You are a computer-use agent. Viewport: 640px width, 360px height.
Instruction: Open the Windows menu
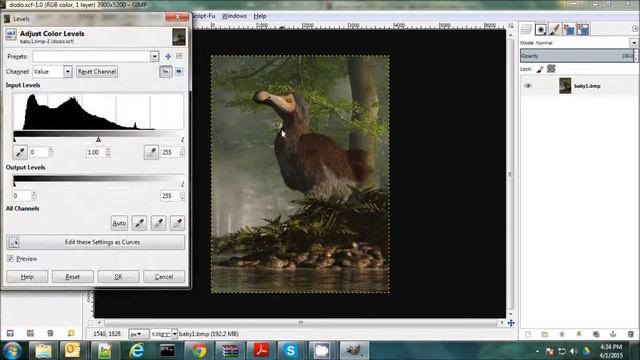click(x=234, y=16)
